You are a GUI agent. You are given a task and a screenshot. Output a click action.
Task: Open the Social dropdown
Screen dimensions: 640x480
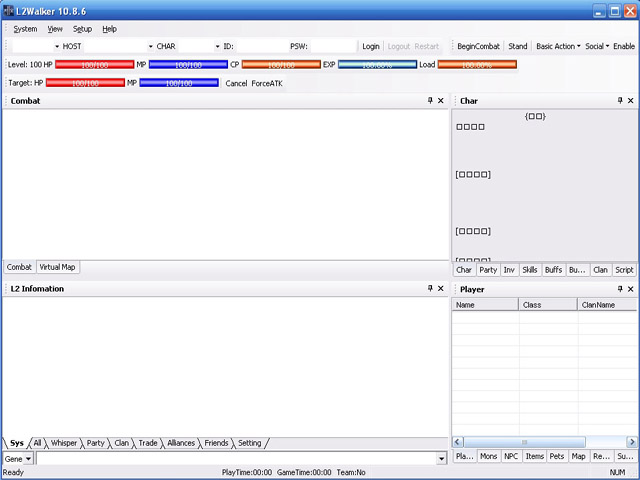(x=597, y=47)
